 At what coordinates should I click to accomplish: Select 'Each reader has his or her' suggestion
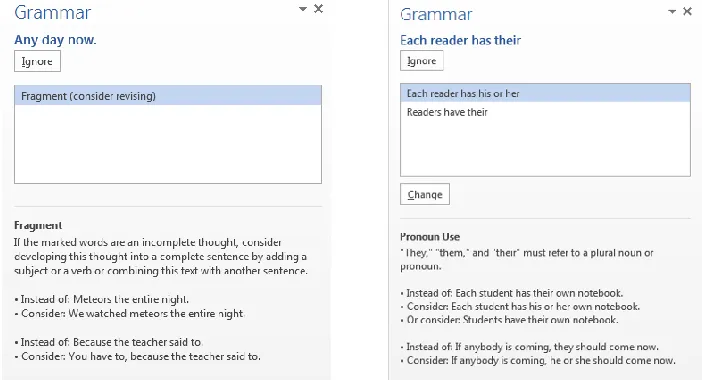point(545,93)
